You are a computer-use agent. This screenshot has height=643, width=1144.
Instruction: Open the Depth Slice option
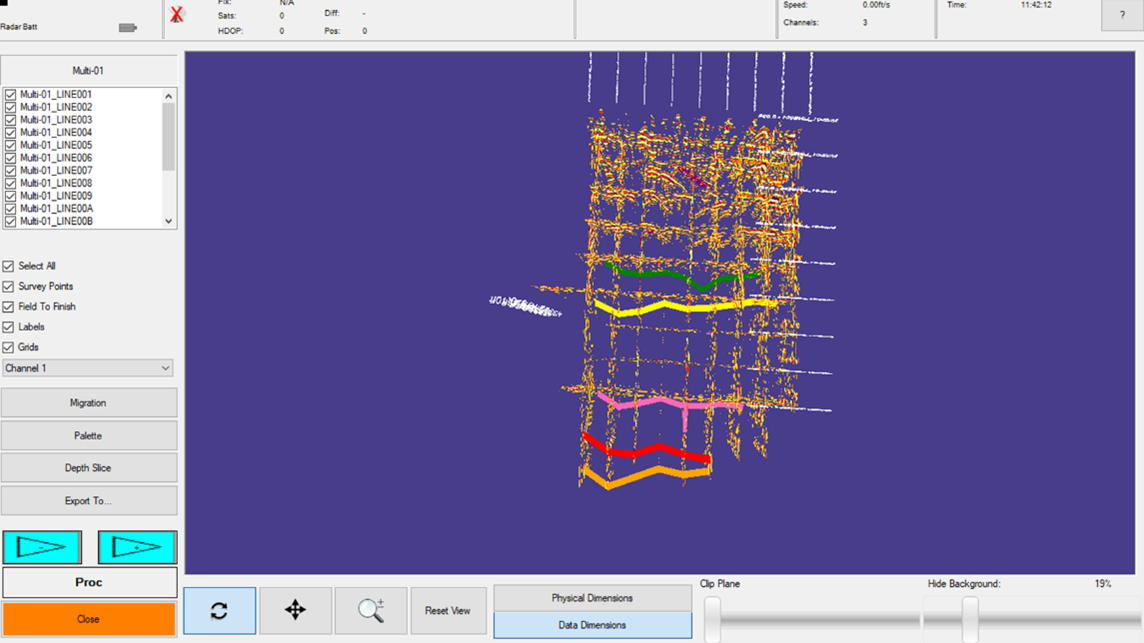[x=88, y=468]
